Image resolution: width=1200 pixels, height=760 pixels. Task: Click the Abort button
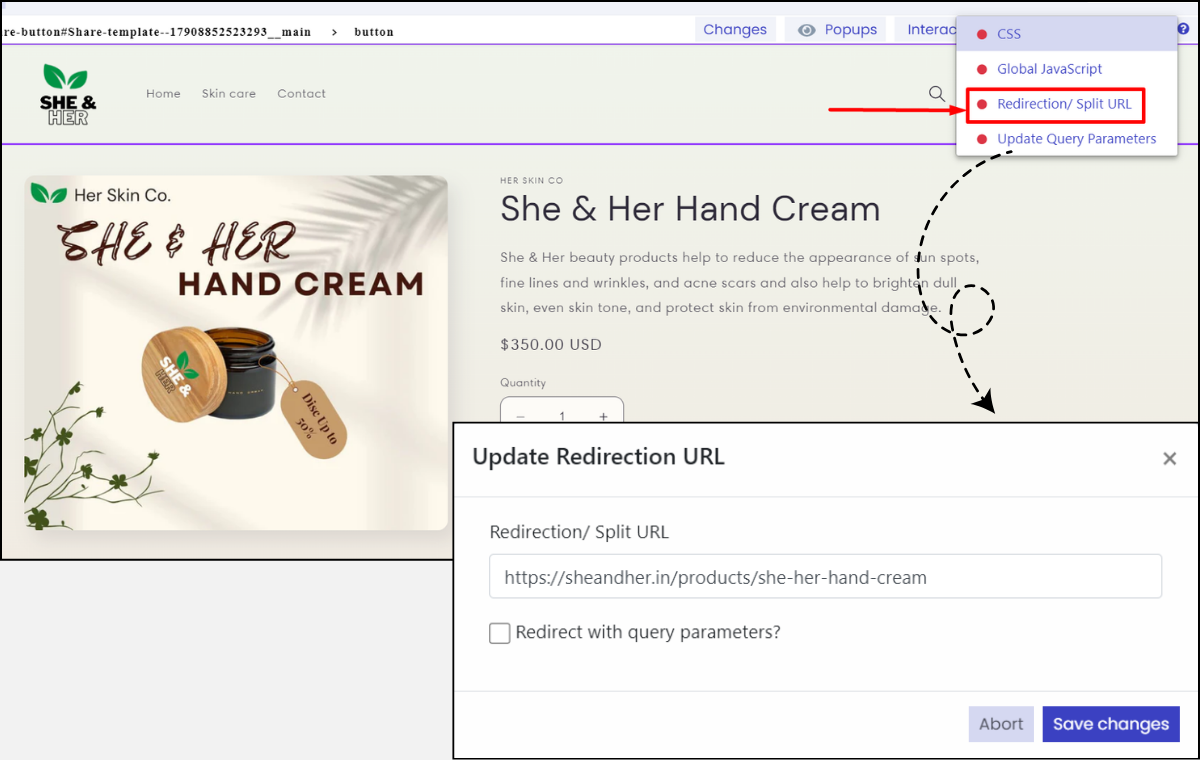(1001, 724)
